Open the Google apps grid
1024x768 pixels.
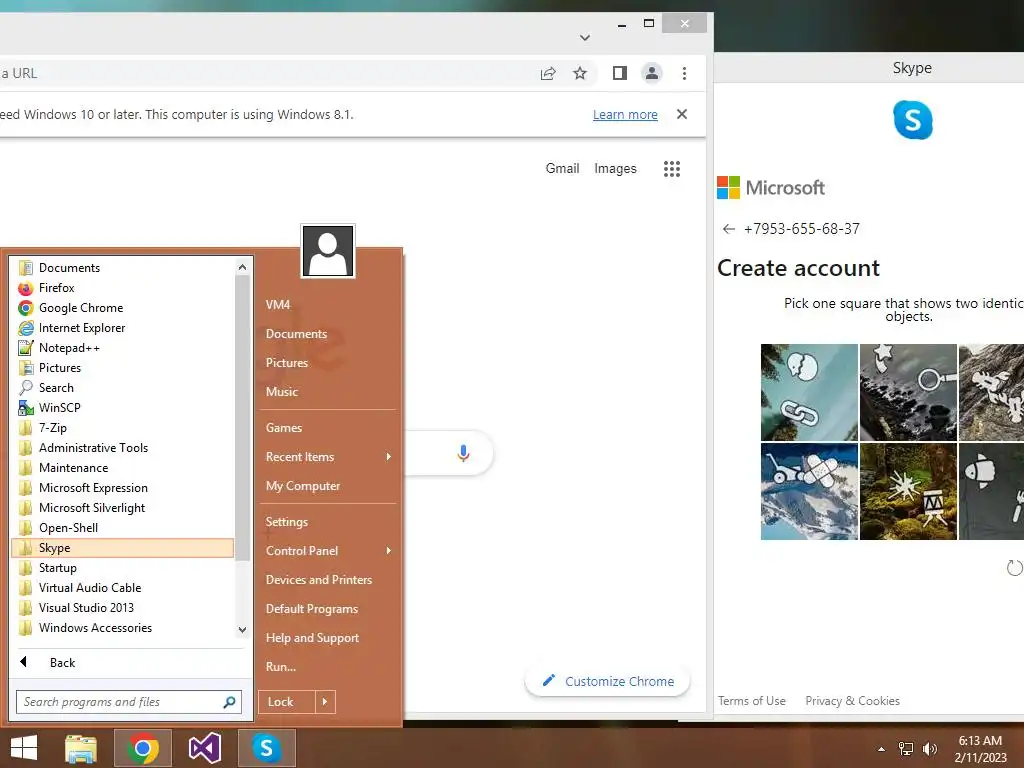click(x=672, y=168)
